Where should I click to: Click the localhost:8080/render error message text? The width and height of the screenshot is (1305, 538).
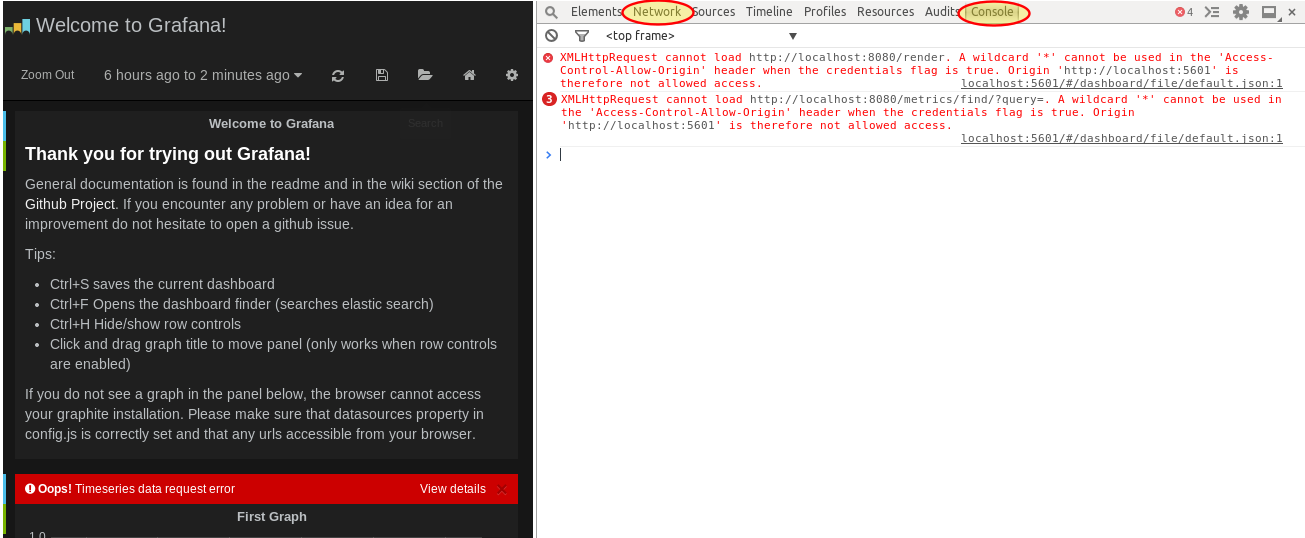[x=916, y=71]
